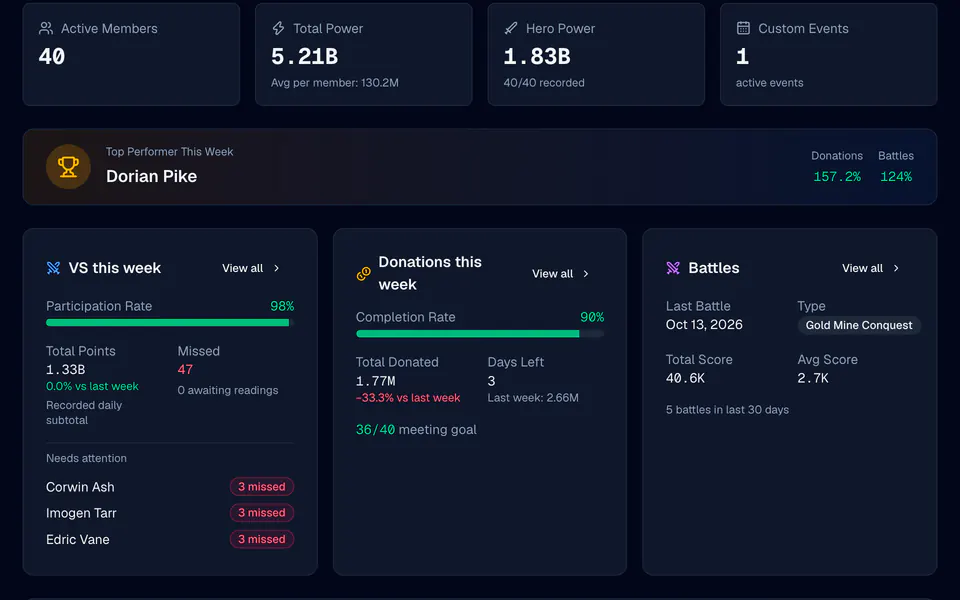Click the Hero Power sword icon
This screenshot has height=600, width=960.
[x=511, y=28]
